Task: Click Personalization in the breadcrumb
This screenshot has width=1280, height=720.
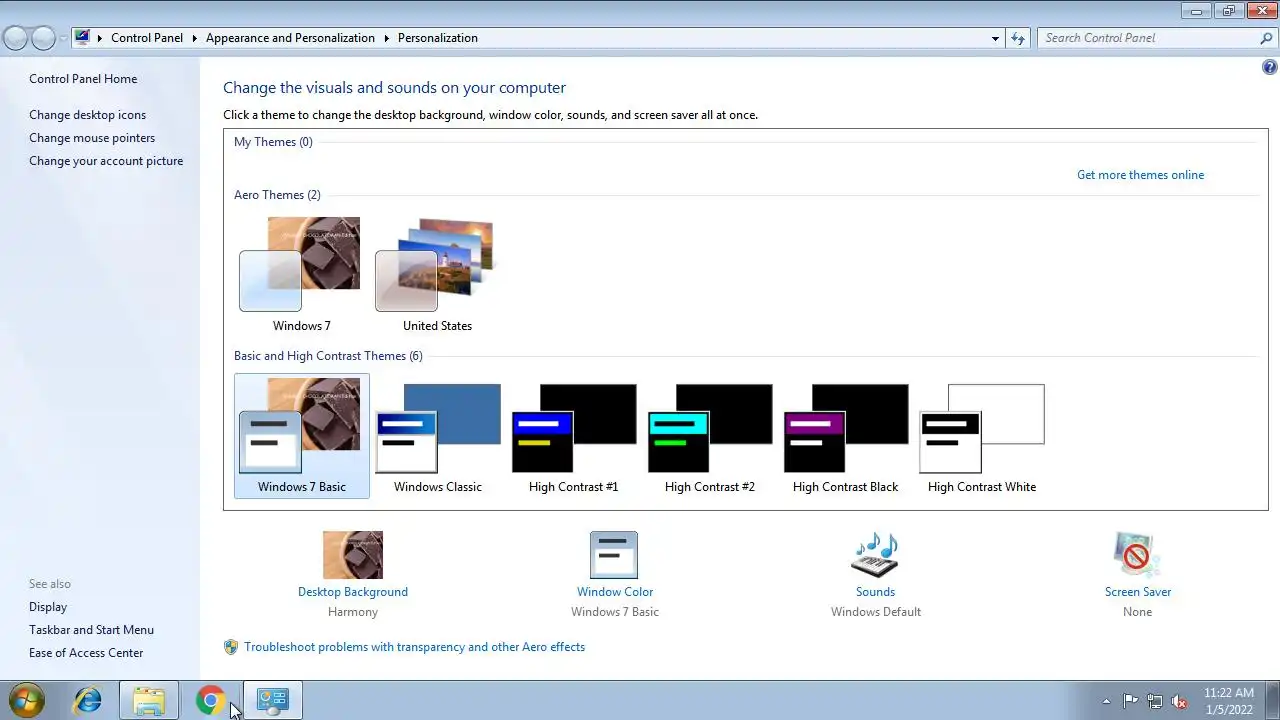Action: tap(438, 38)
